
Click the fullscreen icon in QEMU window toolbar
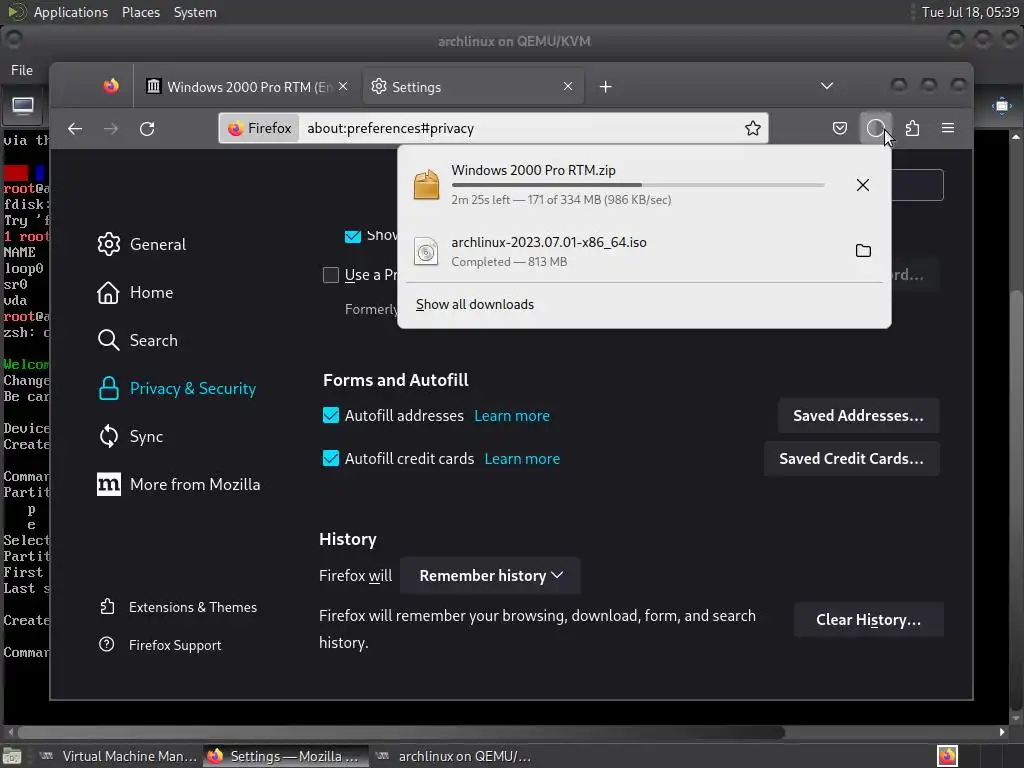(x=1002, y=106)
